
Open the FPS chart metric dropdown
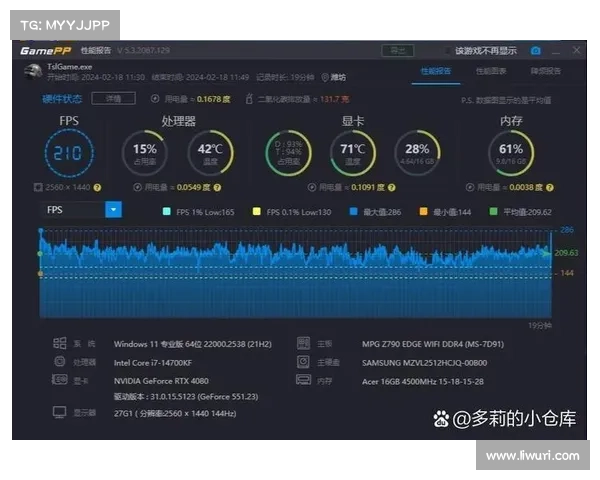point(113,210)
